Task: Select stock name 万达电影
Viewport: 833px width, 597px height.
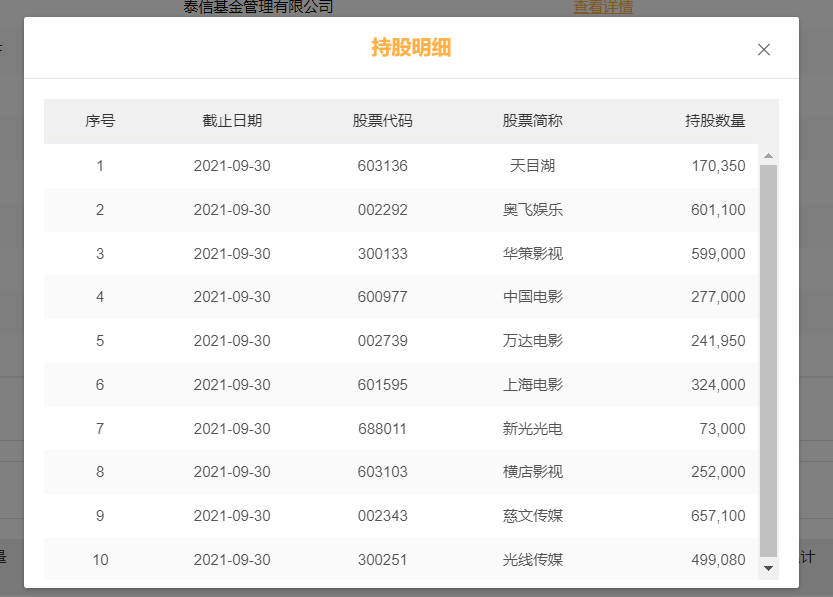Action: click(x=533, y=341)
